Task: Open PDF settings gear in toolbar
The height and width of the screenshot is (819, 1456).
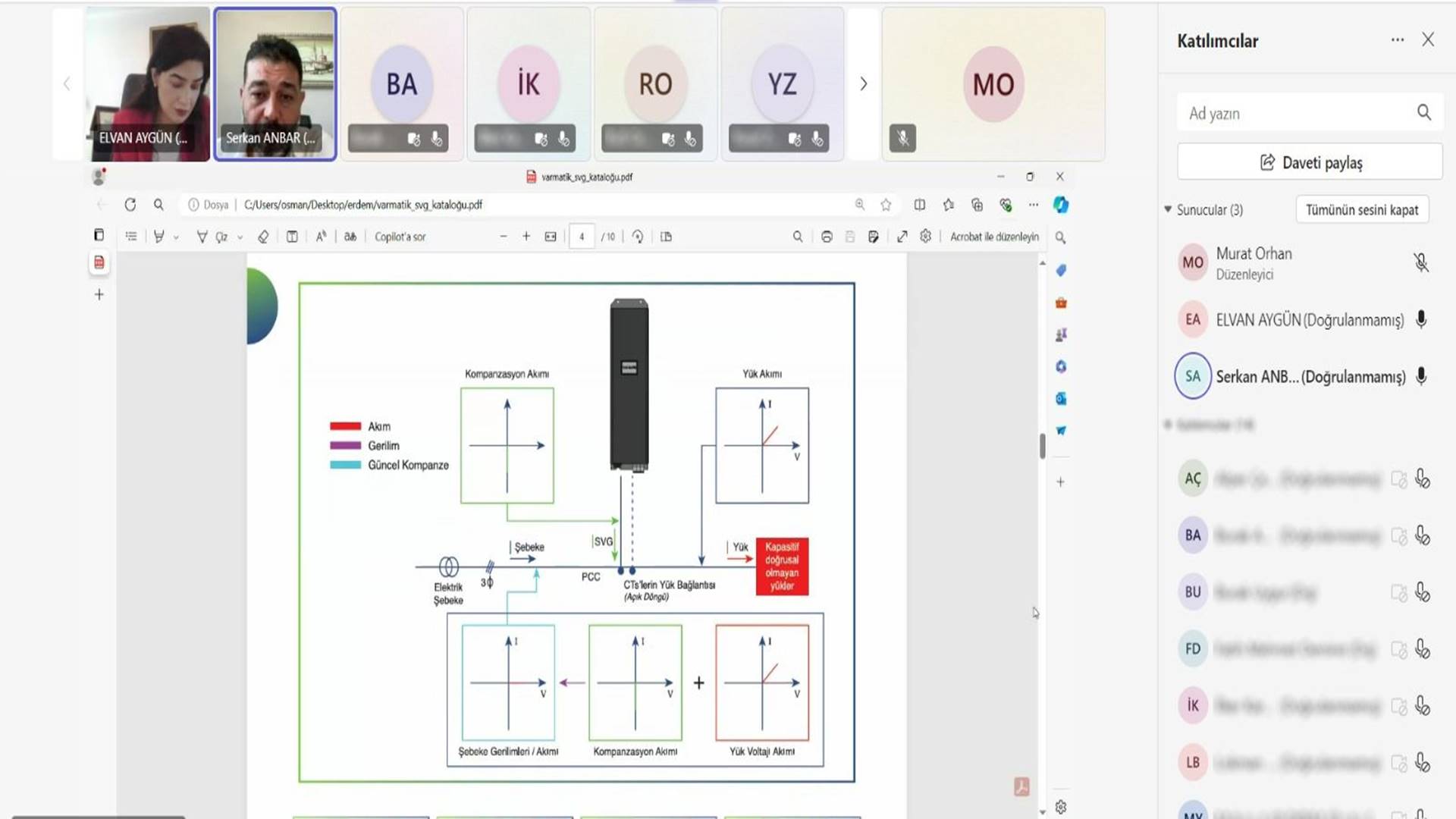Action: (926, 237)
